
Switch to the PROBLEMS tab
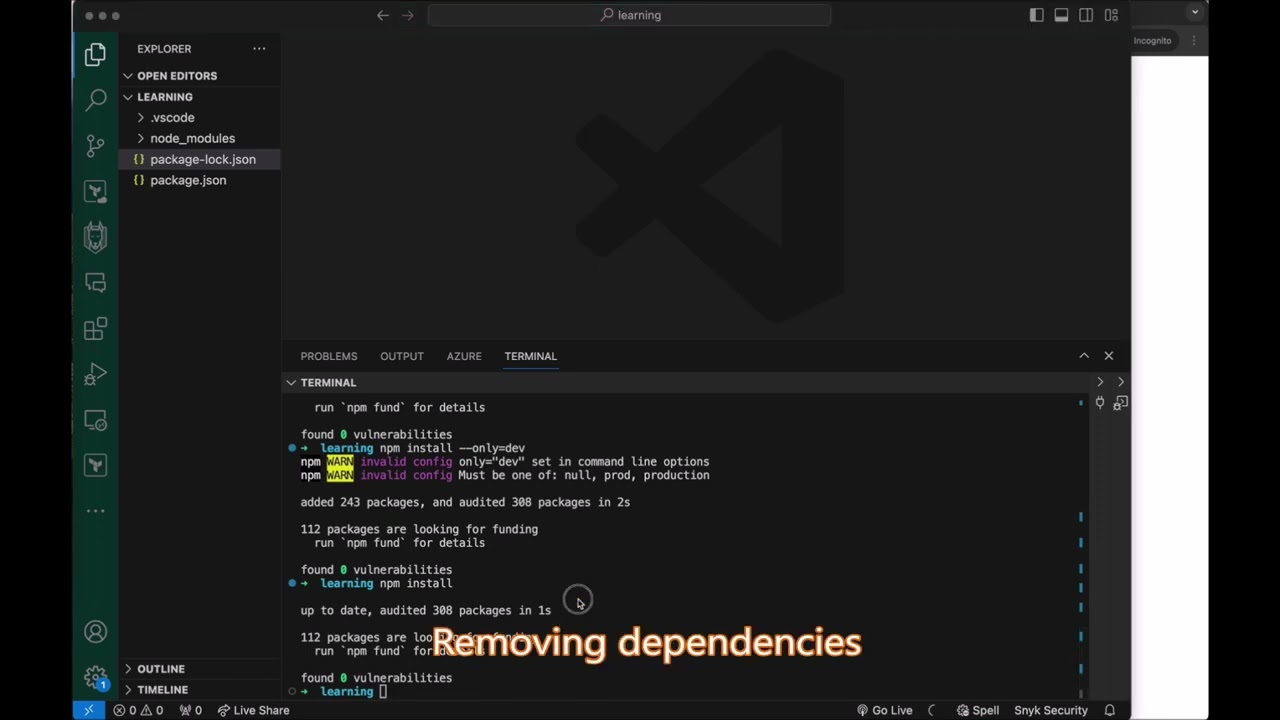(x=329, y=356)
